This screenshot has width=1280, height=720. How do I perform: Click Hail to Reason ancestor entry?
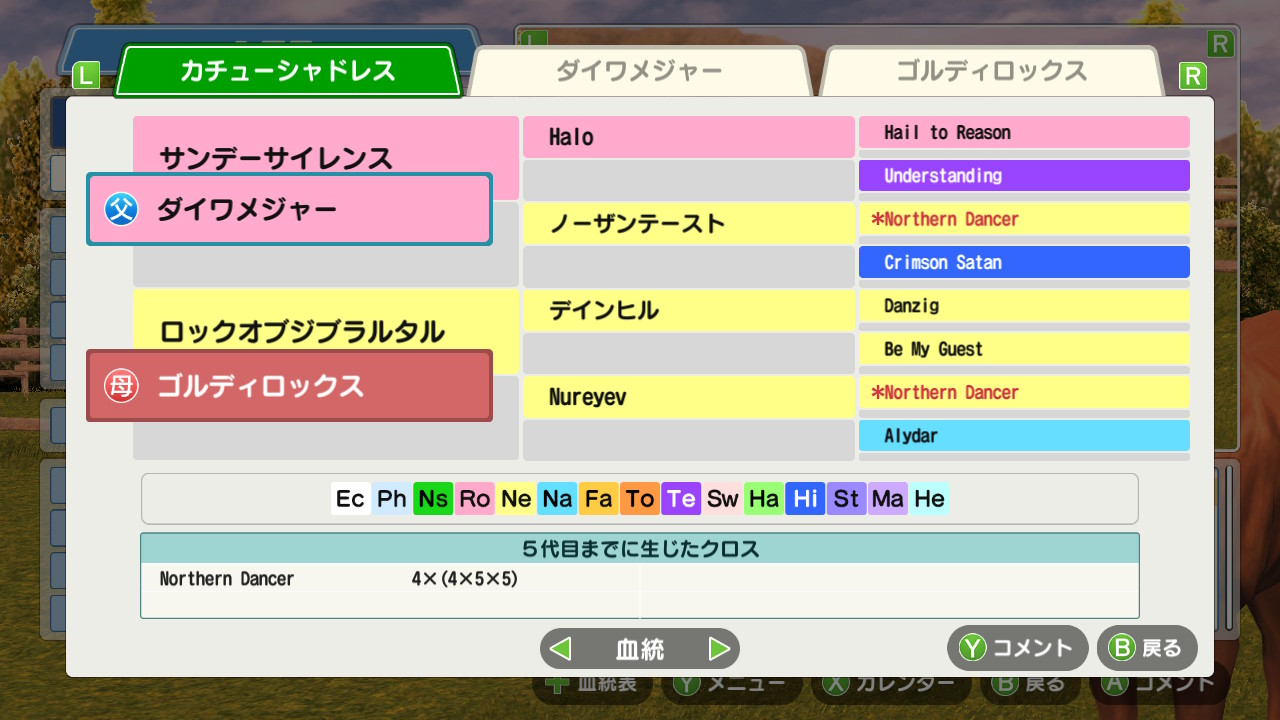1024,132
